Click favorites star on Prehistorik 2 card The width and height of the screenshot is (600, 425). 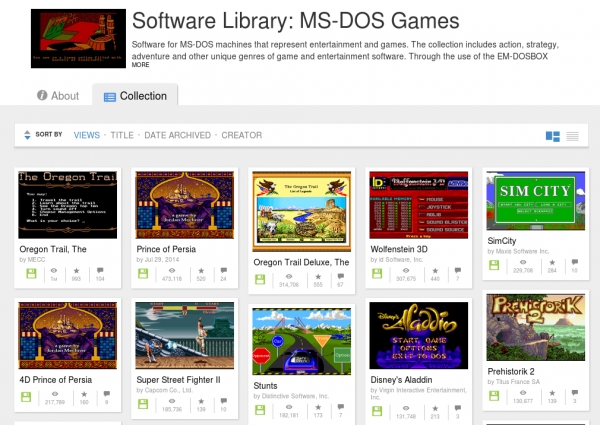(552, 392)
